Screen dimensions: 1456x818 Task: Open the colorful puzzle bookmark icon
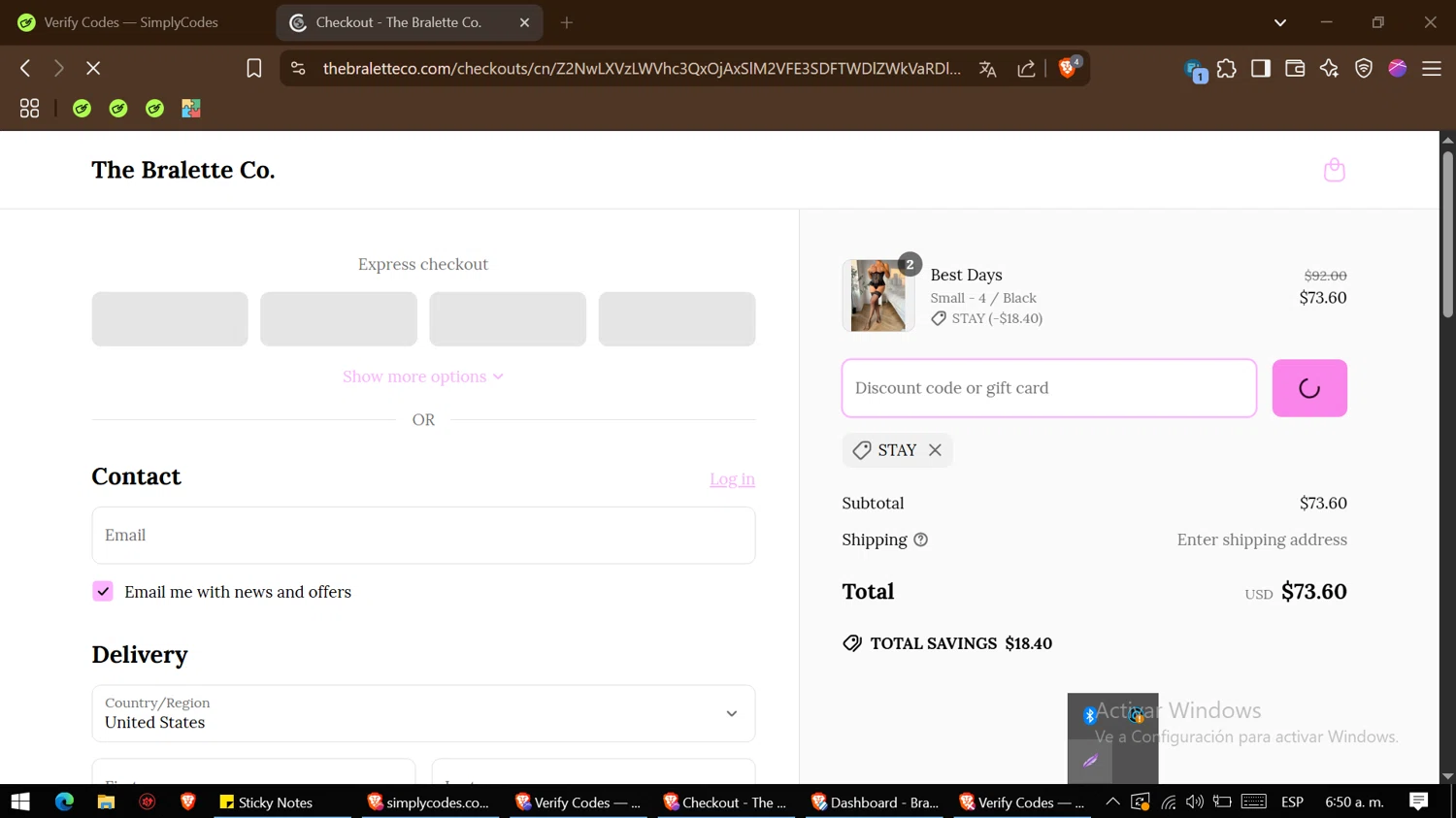[x=191, y=109]
